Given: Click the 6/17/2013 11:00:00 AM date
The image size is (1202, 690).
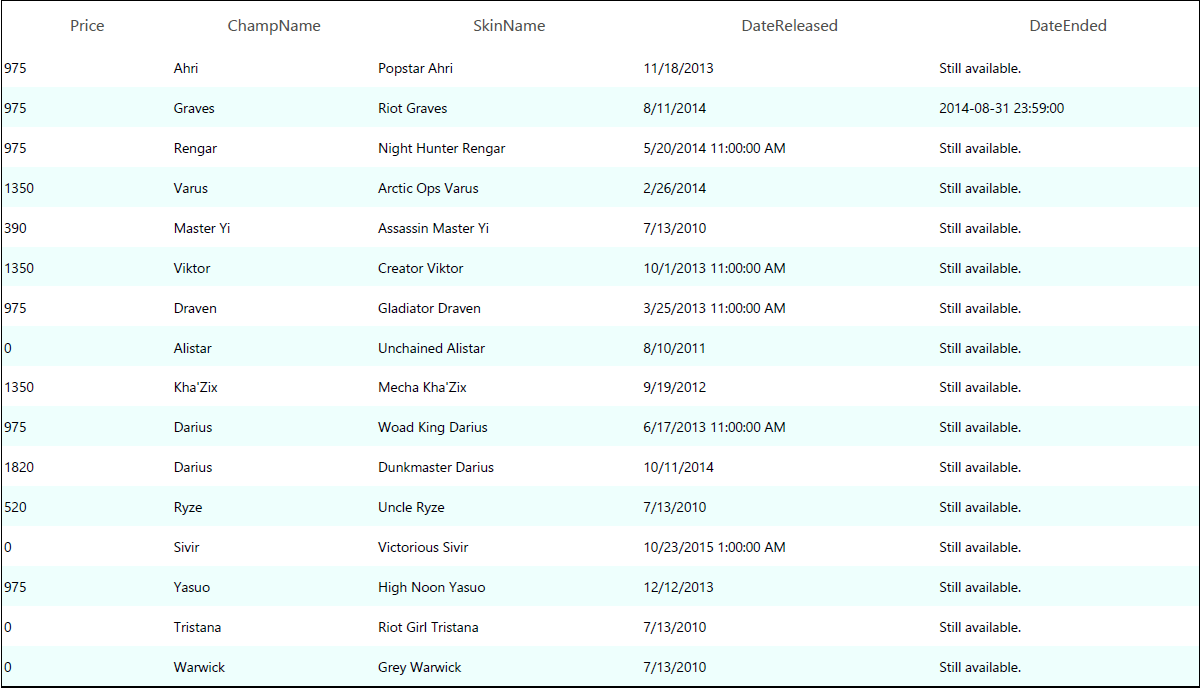Looking at the screenshot, I should (x=715, y=427).
